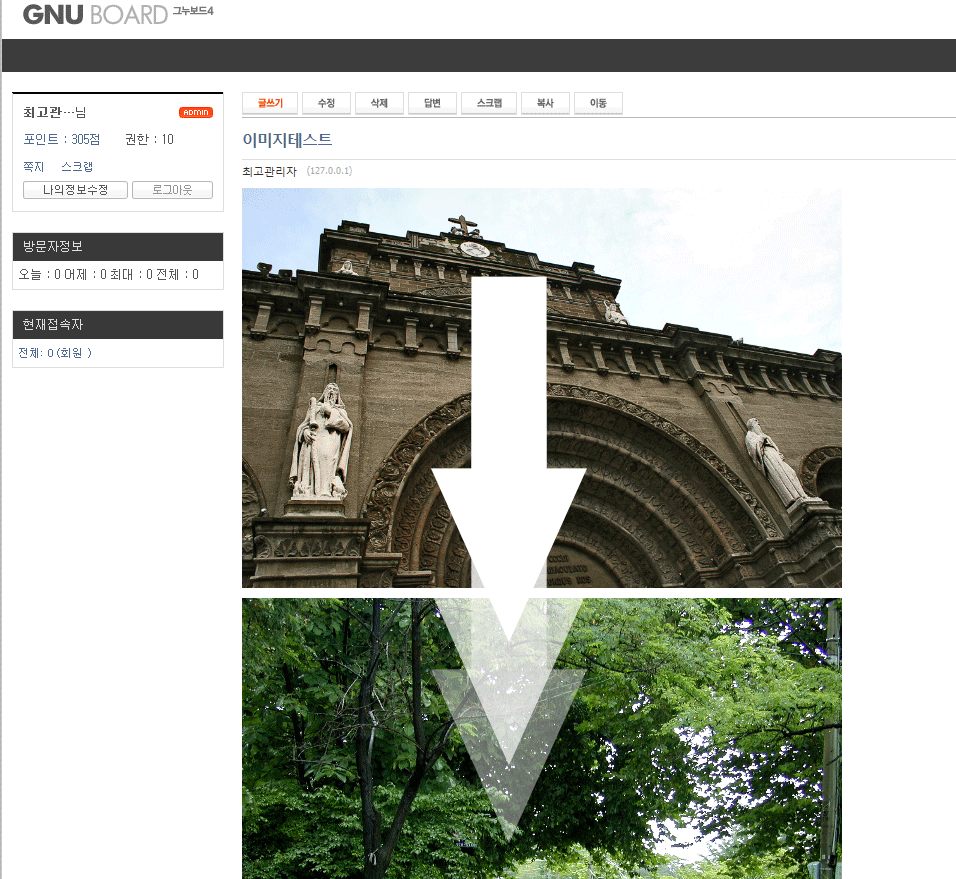Image resolution: width=956 pixels, height=879 pixels.
Task: Click the 이동 move button
Action: click(598, 103)
